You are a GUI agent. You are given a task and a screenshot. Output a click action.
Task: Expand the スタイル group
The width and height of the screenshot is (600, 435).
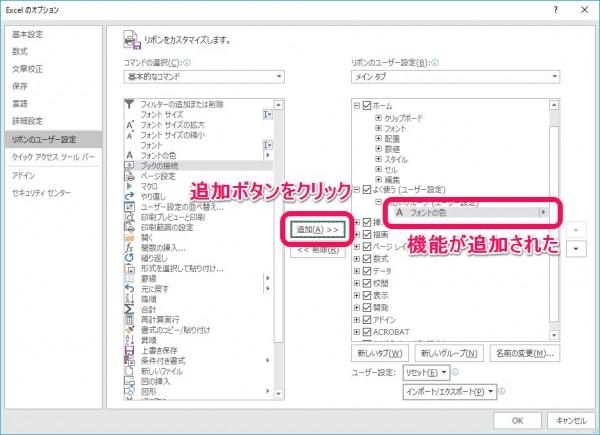(x=378, y=159)
